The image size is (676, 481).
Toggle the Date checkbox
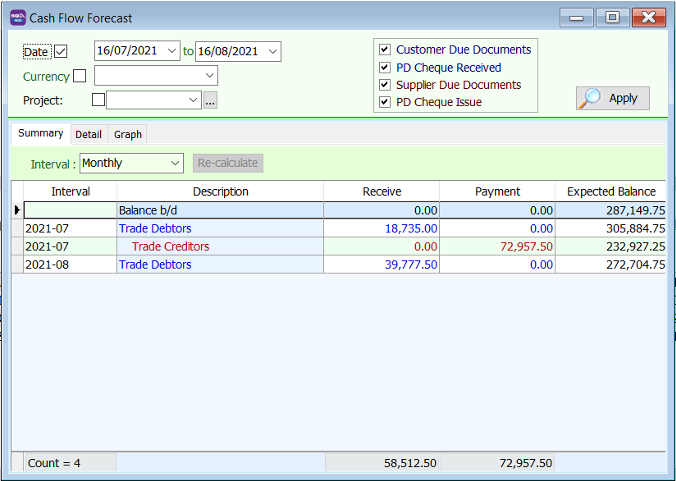pyautogui.click(x=61, y=52)
